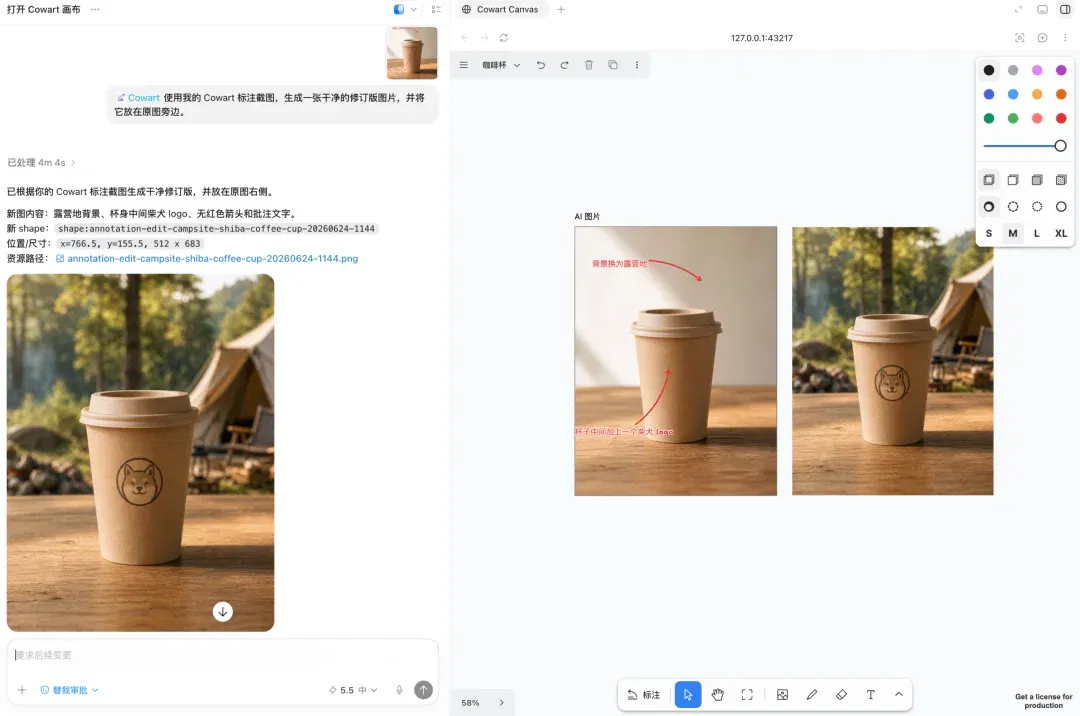The image size is (1080, 716).
Task: Set size to M
Action: click(1012, 233)
